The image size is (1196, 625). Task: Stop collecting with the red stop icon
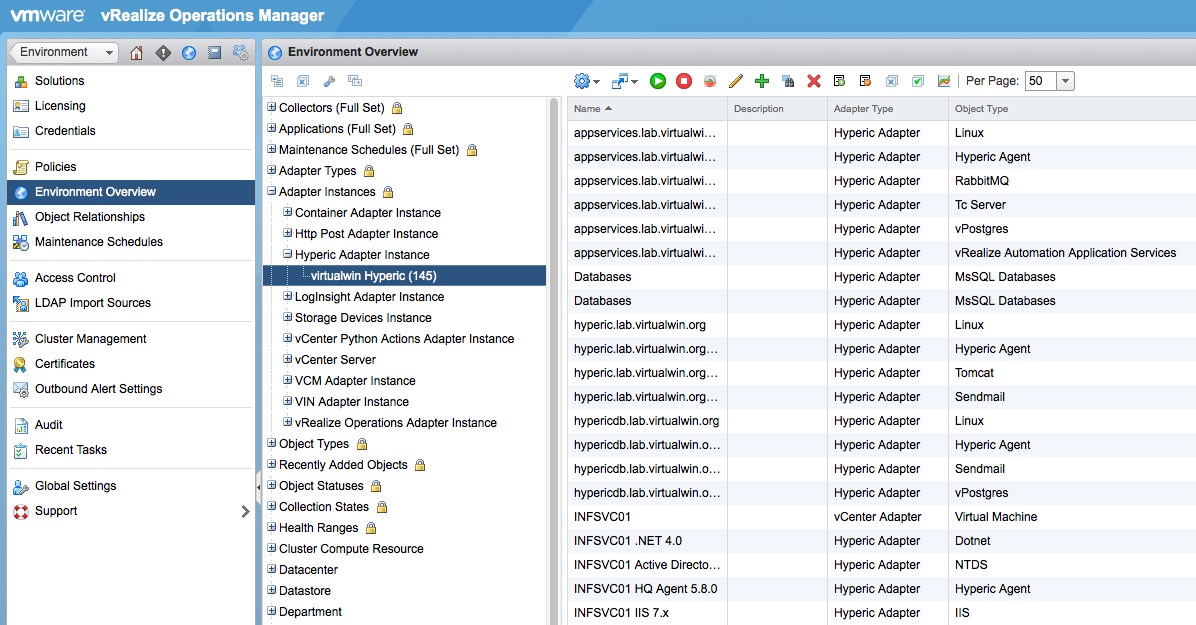click(x=683, y=81)
